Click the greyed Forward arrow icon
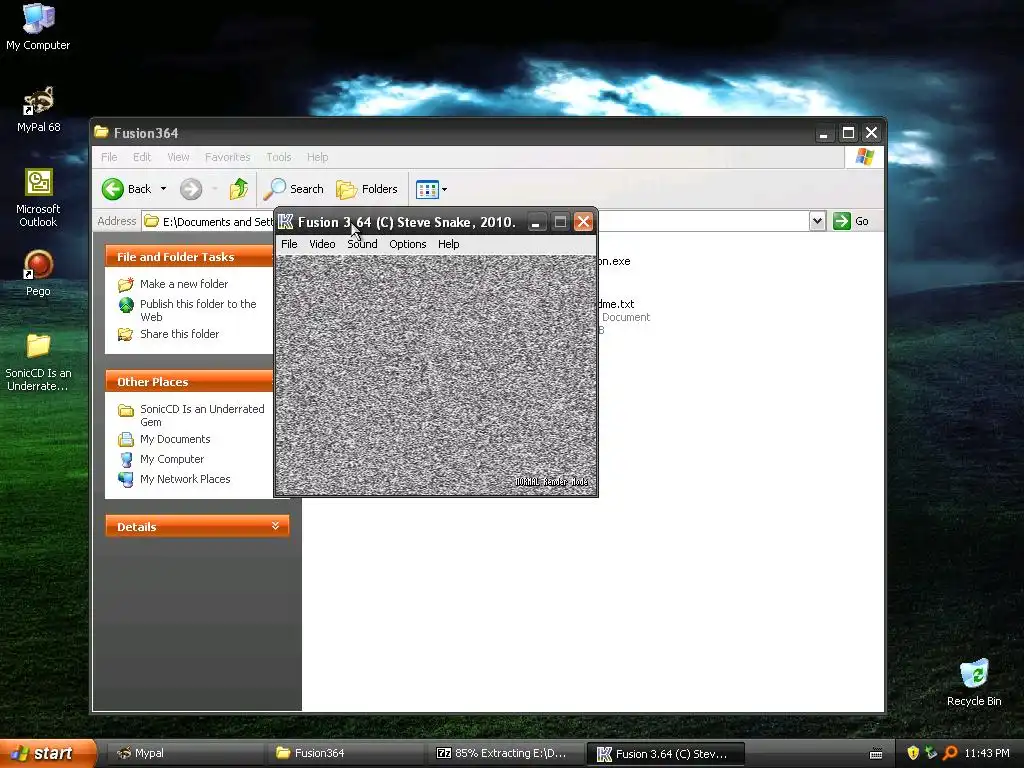 point(191,189)
